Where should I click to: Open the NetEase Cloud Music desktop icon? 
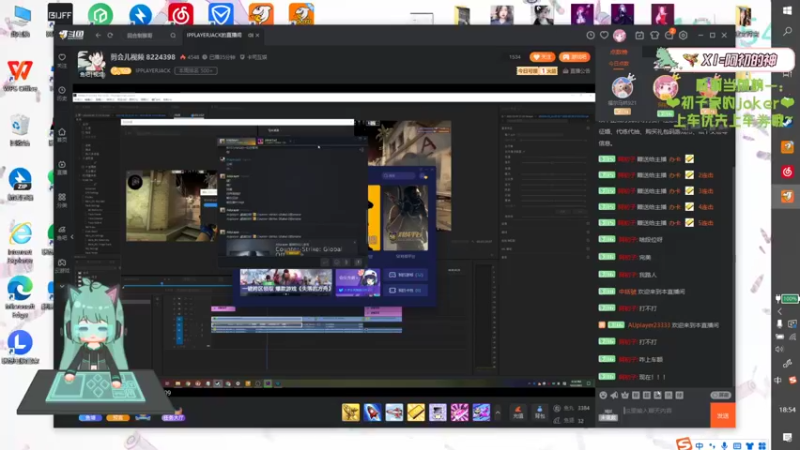click(x=181, y=14)
